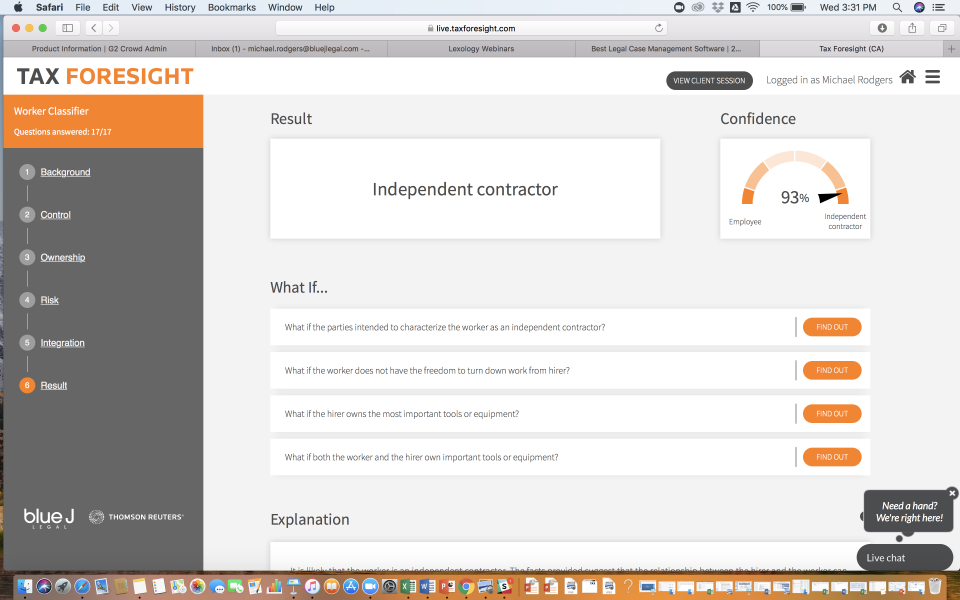
Task: Open the History menu
Action: pyautogui.click(x=180, y=7)
